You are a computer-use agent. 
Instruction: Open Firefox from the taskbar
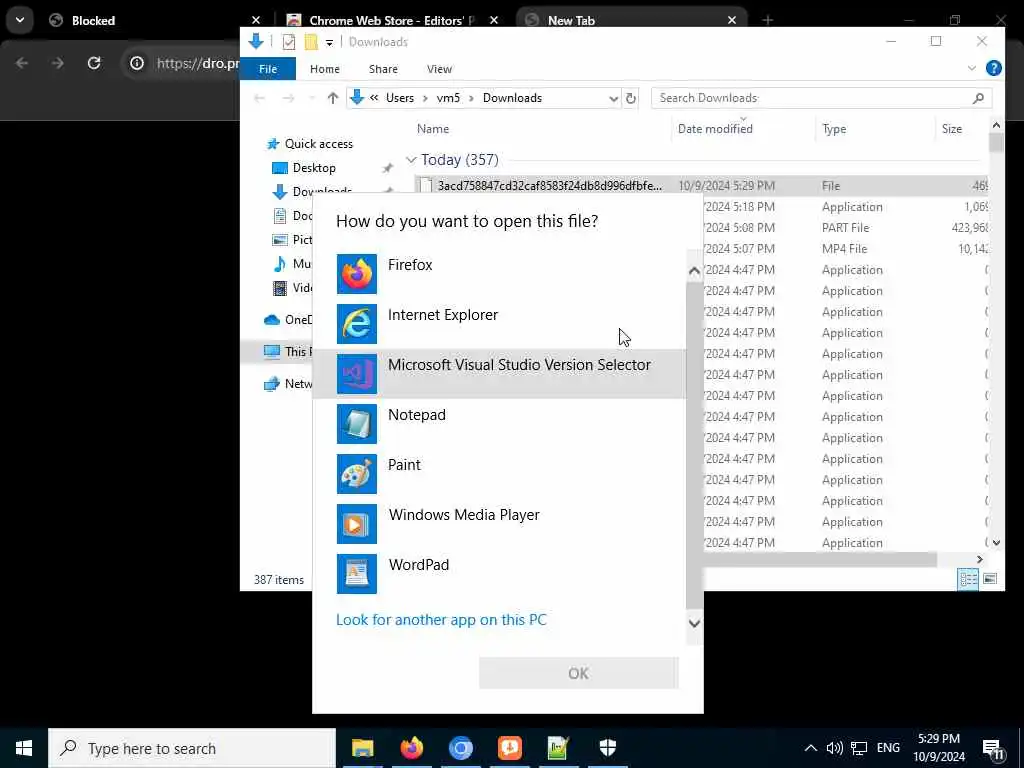point(411,748)
